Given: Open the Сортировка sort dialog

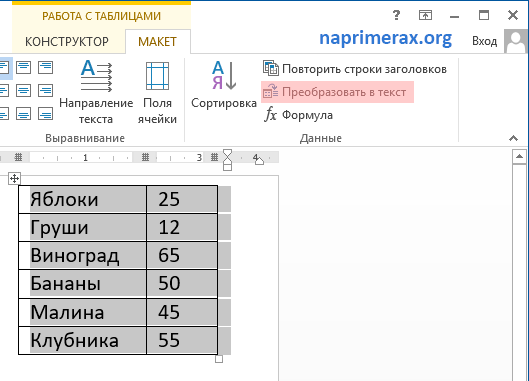Looking at the screenshot, I should click(224, 85).
